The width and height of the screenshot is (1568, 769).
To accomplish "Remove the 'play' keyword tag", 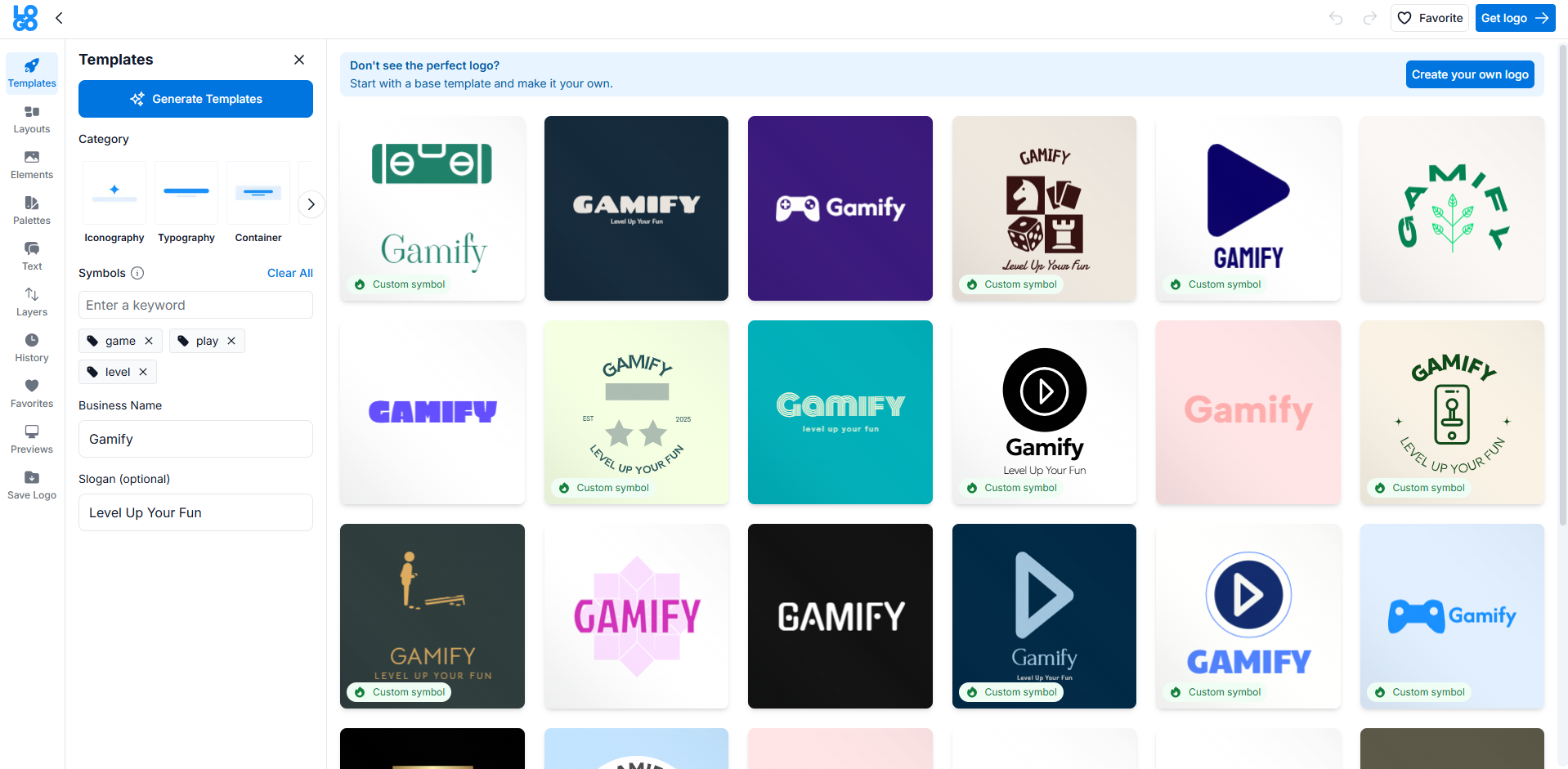I will coord(231,341).
